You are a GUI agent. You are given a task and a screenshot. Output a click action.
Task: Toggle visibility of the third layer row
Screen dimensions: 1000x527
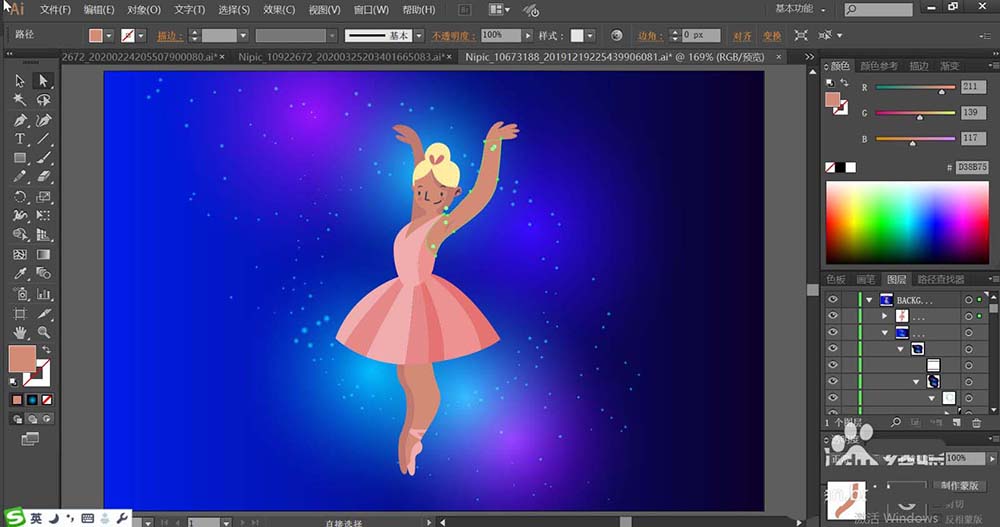click(832, 332)
